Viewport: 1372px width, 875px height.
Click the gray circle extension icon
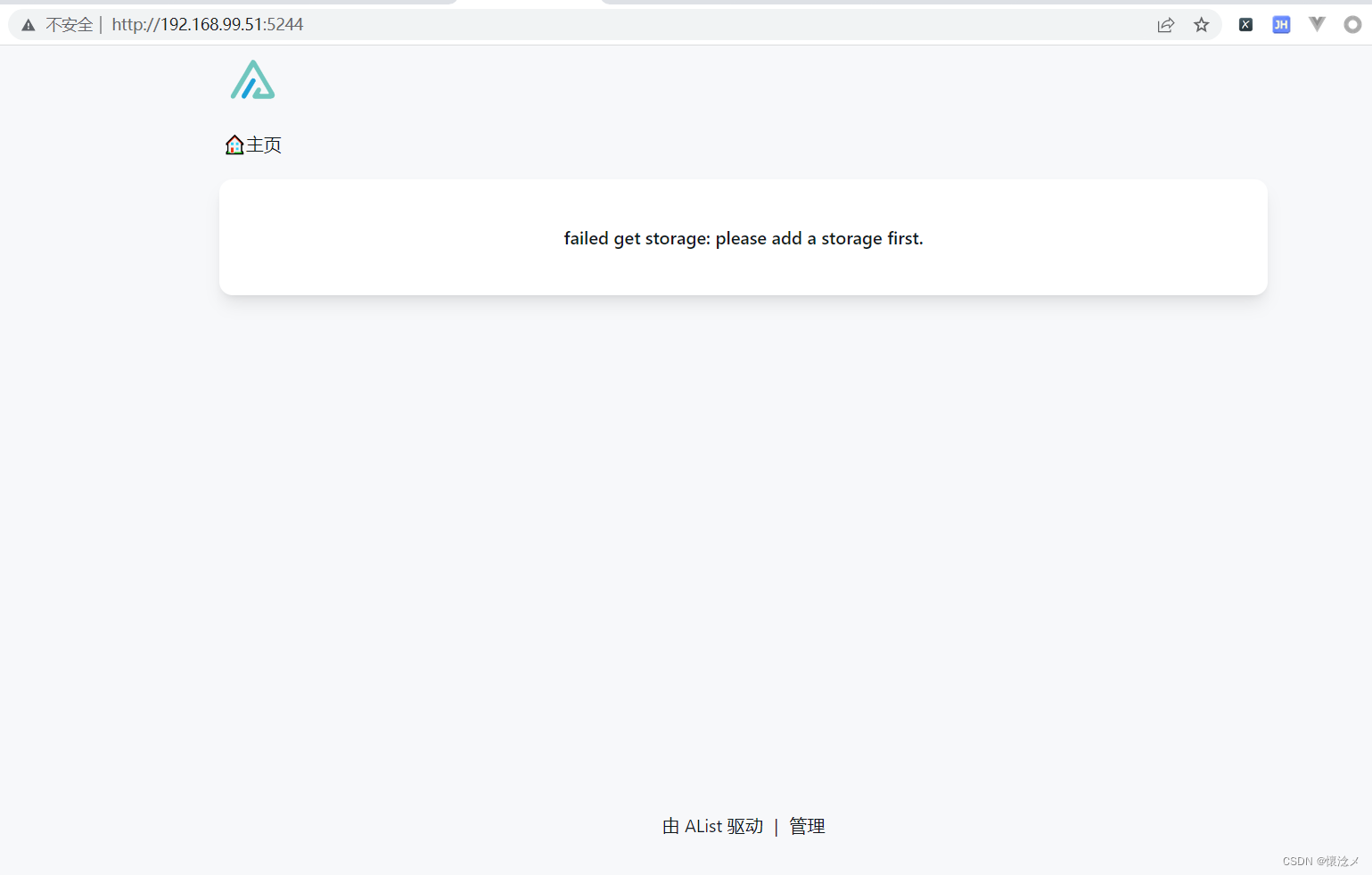coord(1352,25)
